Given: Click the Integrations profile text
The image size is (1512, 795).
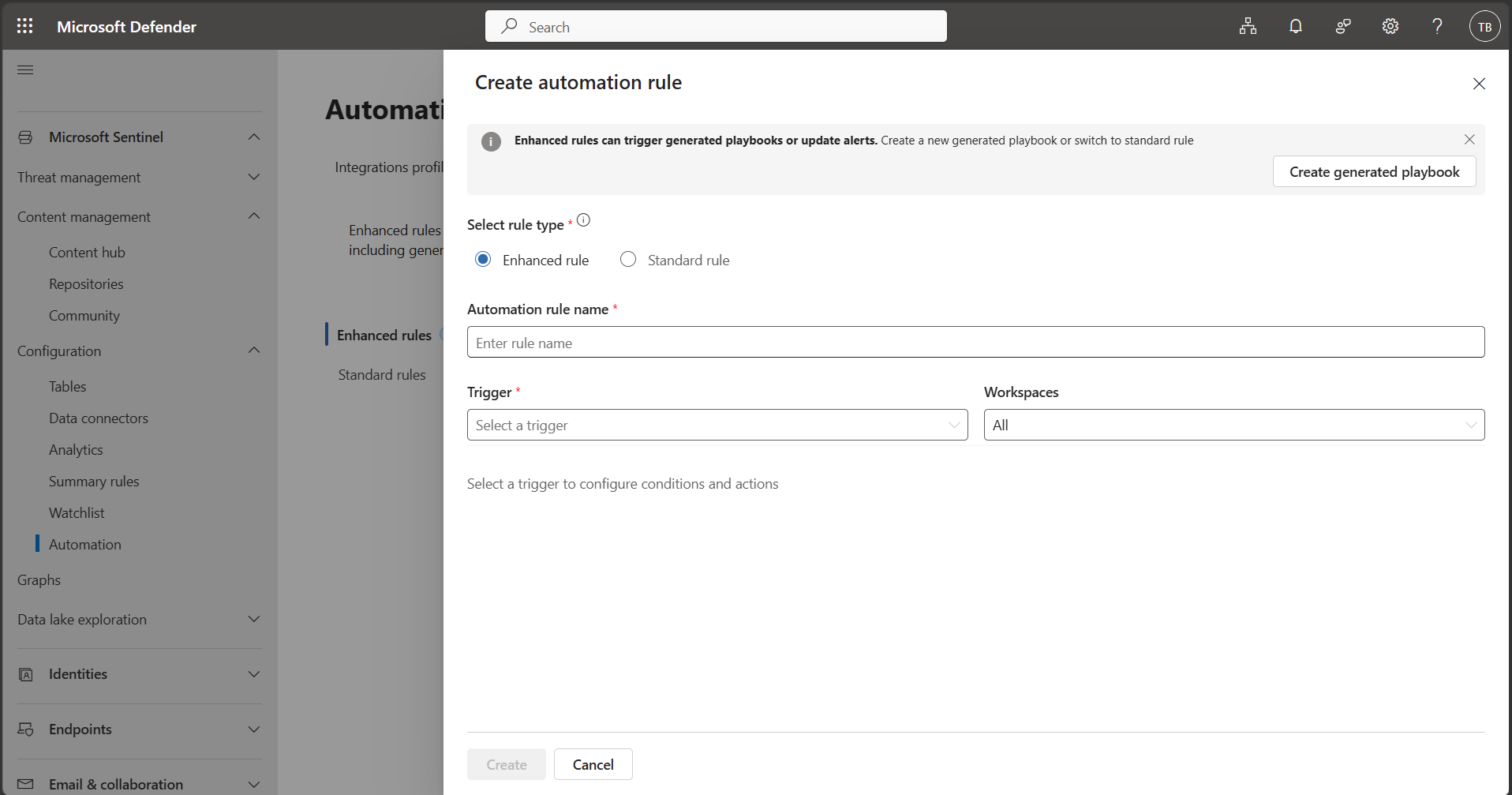Looking at the screenshot, I should click(389, 167).
